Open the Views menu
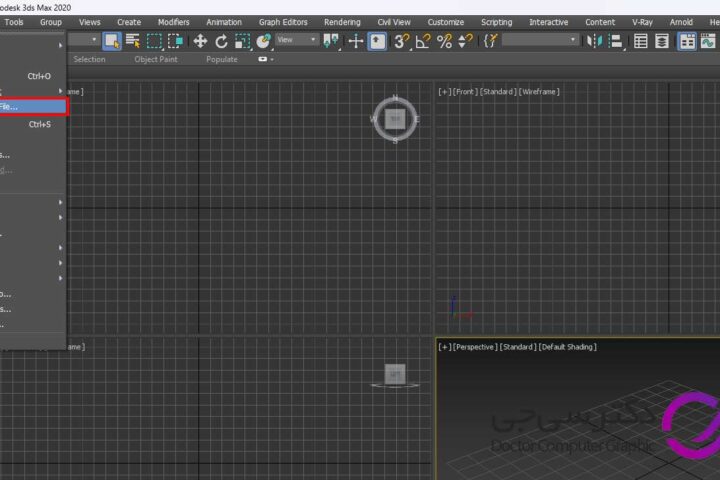 click(90, 22)
